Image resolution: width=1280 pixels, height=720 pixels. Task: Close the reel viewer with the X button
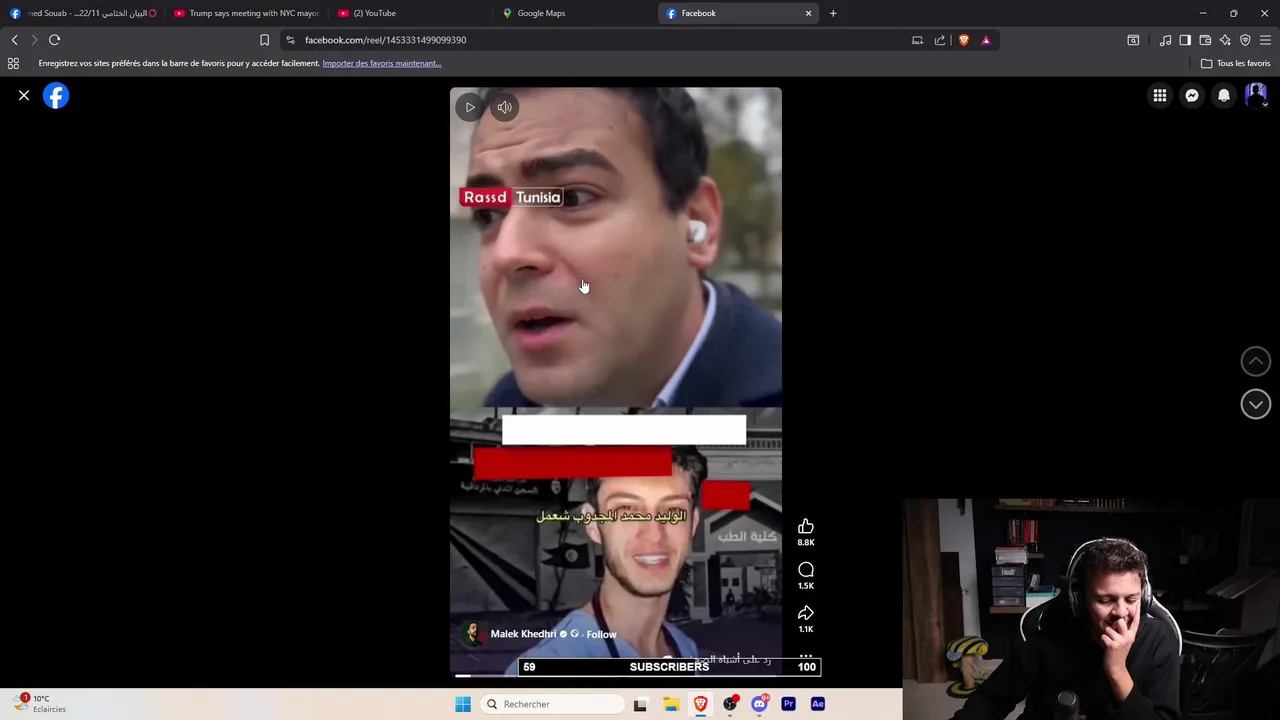[x=24, y=95]
